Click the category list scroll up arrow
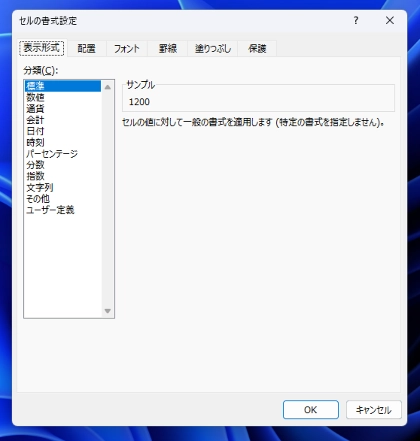The width and height of the screenshot is (420, 441). pyautogui.click(x=108, y=87)
